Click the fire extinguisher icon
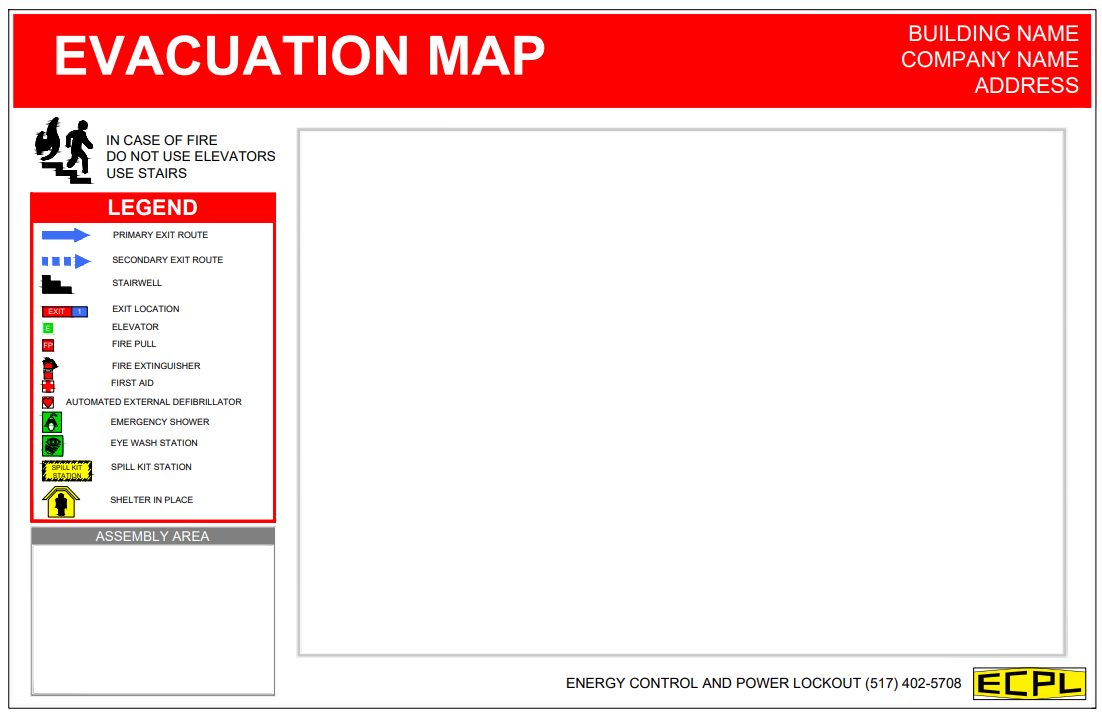This screenshot has width=1102, height=716. (x=48, y=366)
